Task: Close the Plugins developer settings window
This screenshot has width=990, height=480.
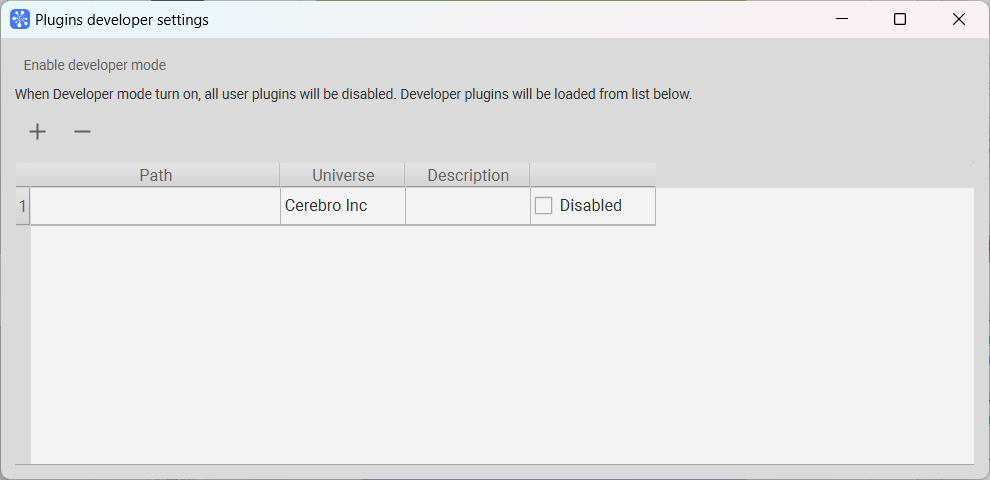Action: [x=958, y=20]
